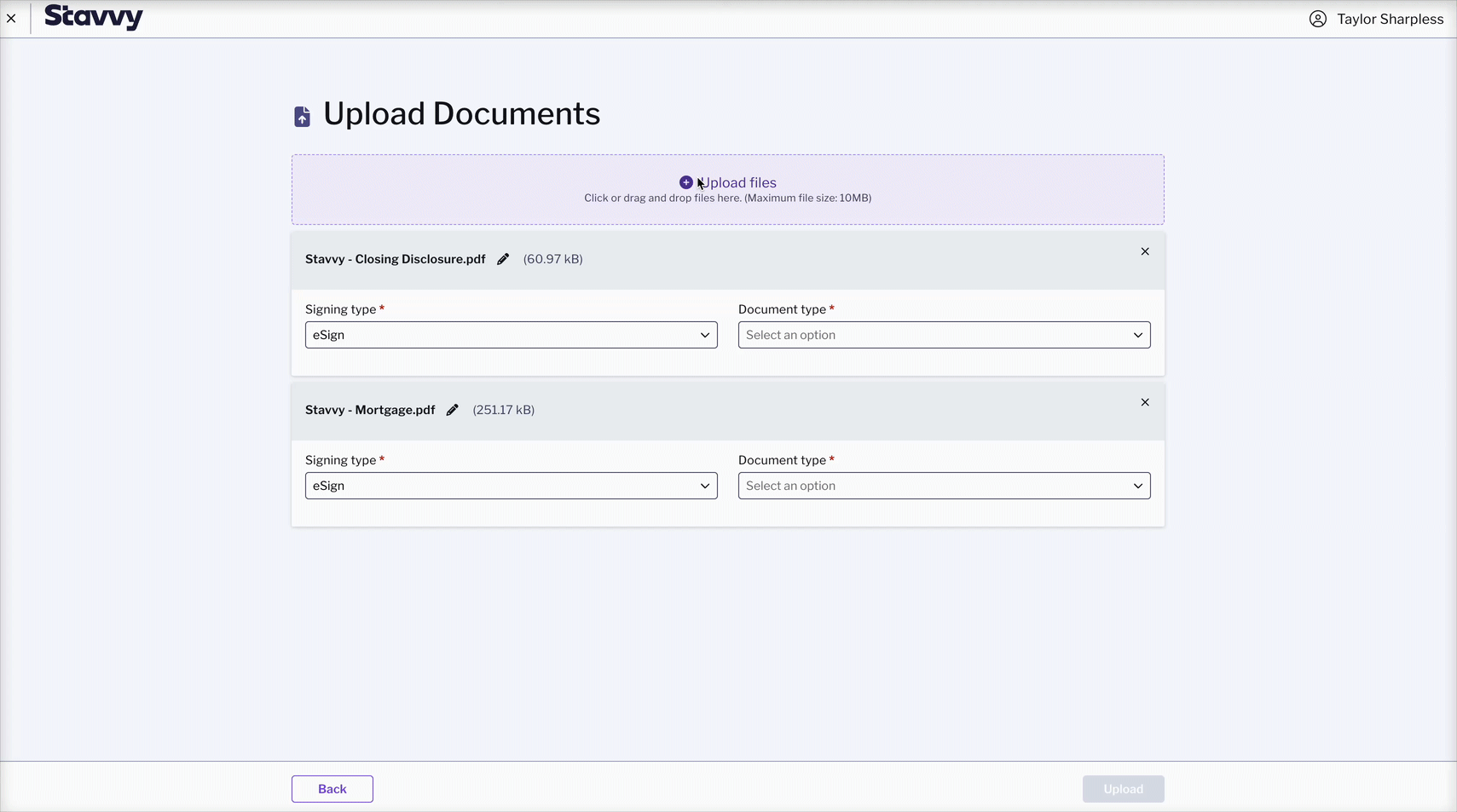
Task: Click the drag and drop files area text
Action: [727, 198]
